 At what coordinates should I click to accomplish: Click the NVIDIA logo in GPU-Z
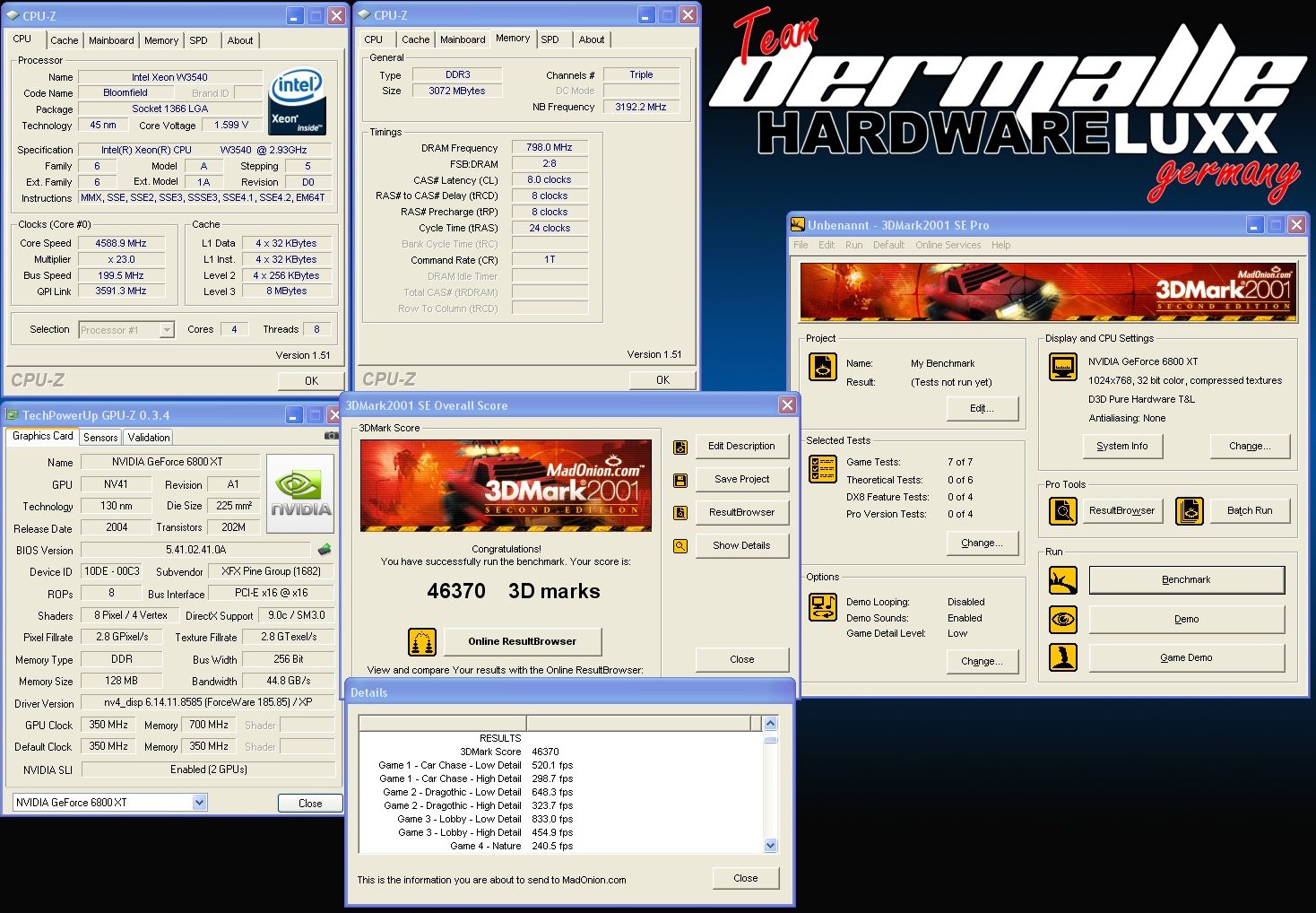click(x=300, y=494)
